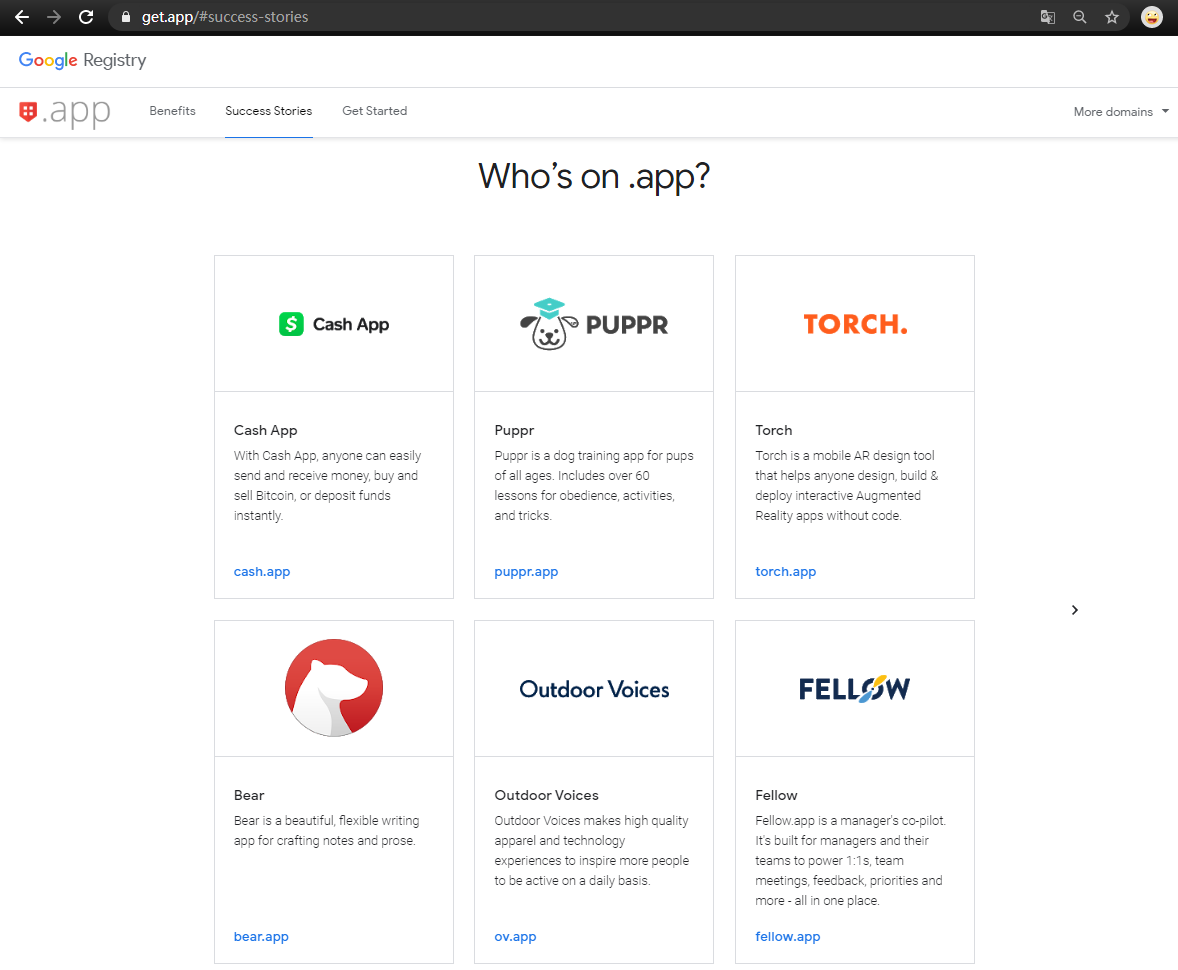This screenshot has height=970, width=1178.
Task: Visit the puppr.app link
Action: click(x=526, y=572)
